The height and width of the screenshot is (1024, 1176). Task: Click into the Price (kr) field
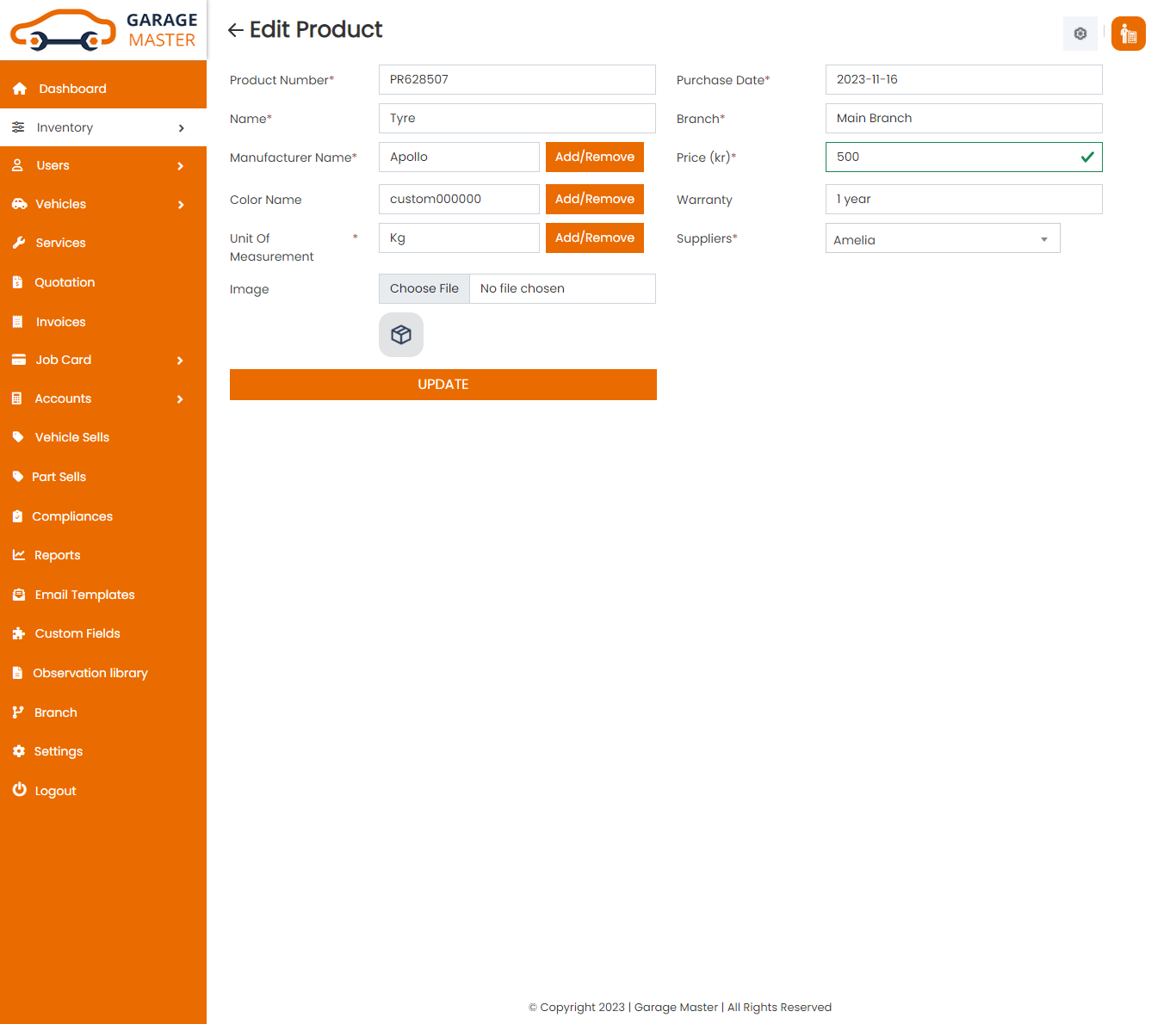click(951, 157)
